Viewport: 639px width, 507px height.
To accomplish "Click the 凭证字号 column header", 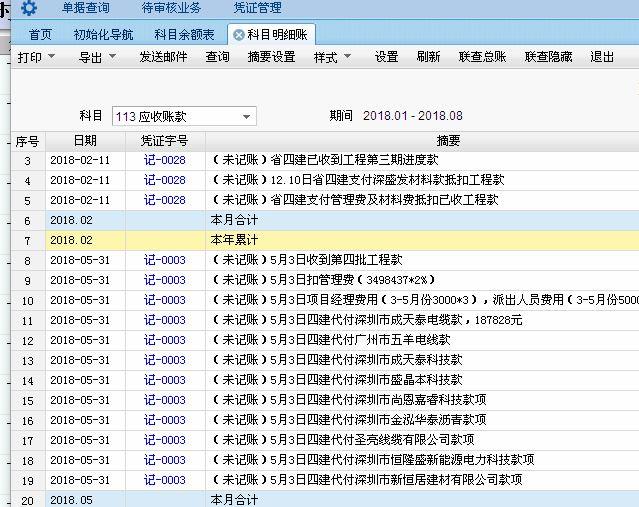I will pyautogui.click(x=164, y=141).
